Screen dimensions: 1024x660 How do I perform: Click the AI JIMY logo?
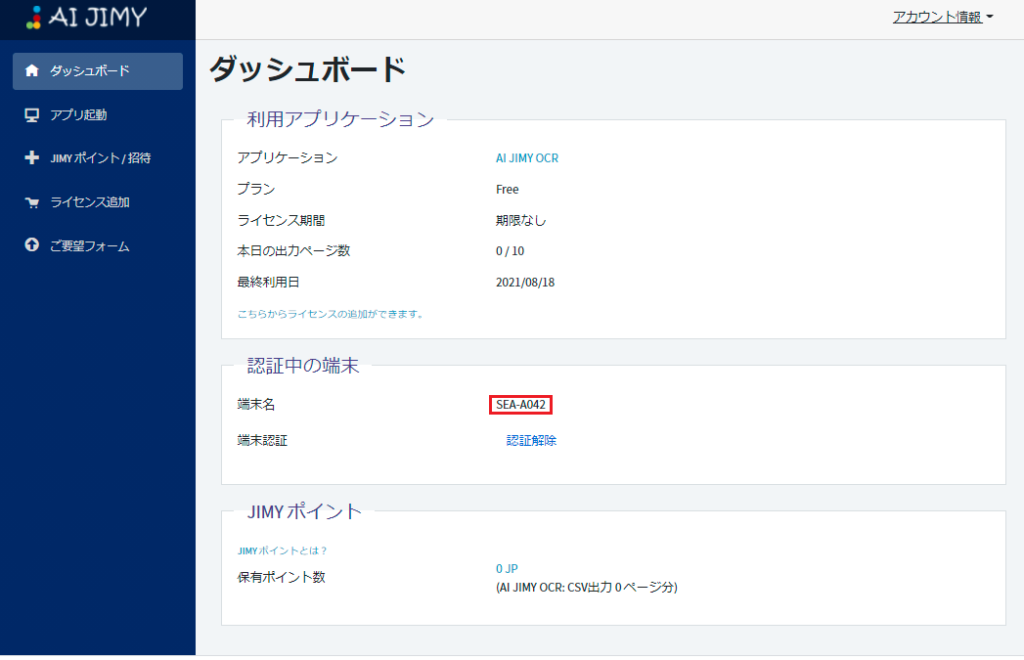86,17
